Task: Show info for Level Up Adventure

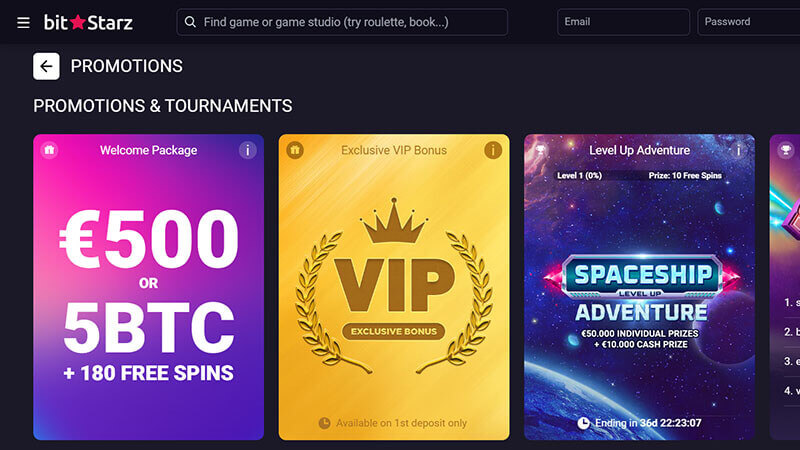Action: click(738, 150)
